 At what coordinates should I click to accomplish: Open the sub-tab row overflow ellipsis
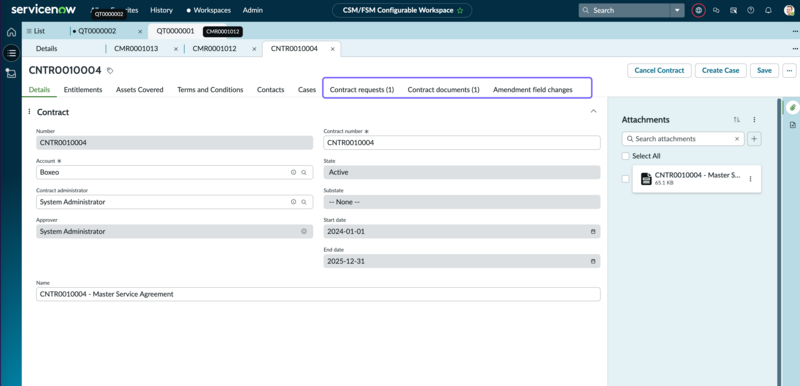[795, 49]
